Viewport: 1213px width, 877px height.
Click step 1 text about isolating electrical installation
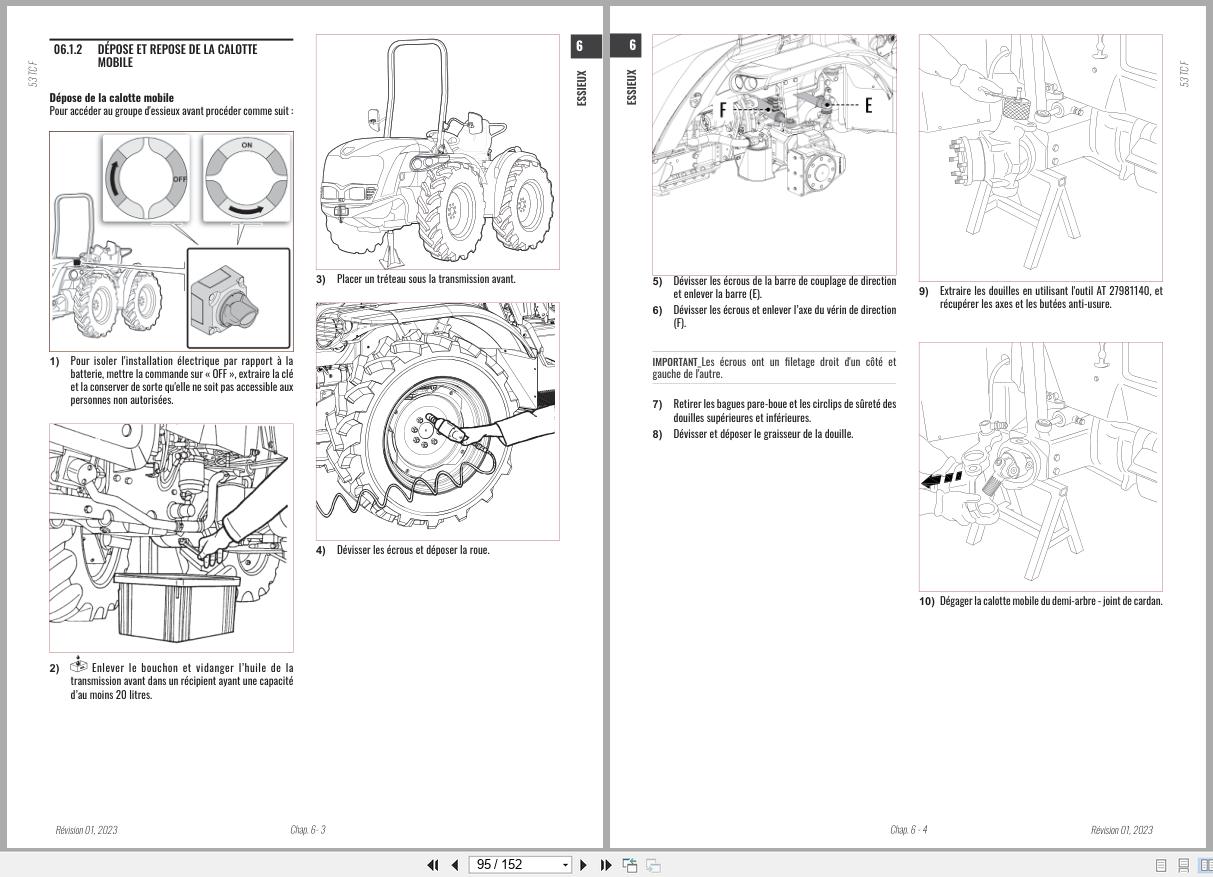point(182,380)
